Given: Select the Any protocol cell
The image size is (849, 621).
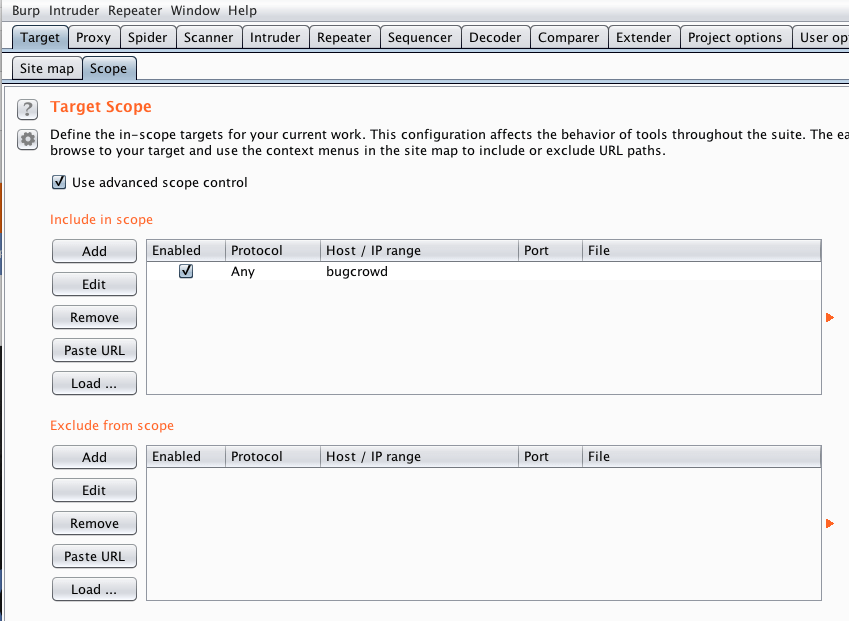Looking at the screenshot, I should tap(273, 271).
